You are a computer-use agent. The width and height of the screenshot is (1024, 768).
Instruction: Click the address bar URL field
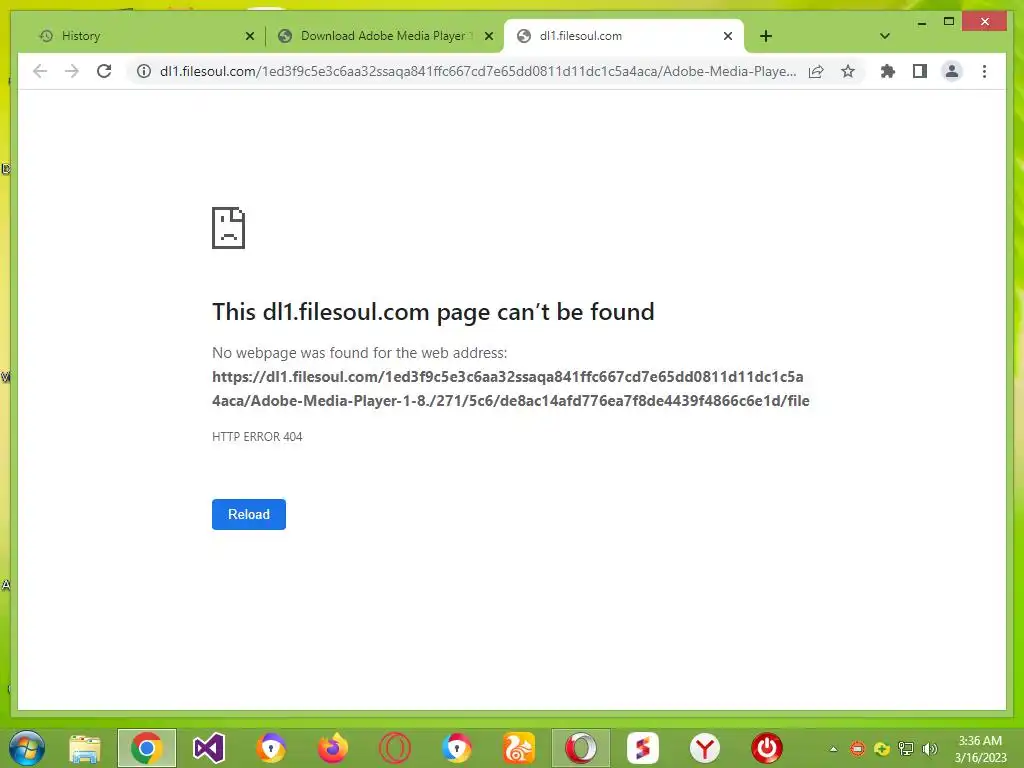point(477,71)
